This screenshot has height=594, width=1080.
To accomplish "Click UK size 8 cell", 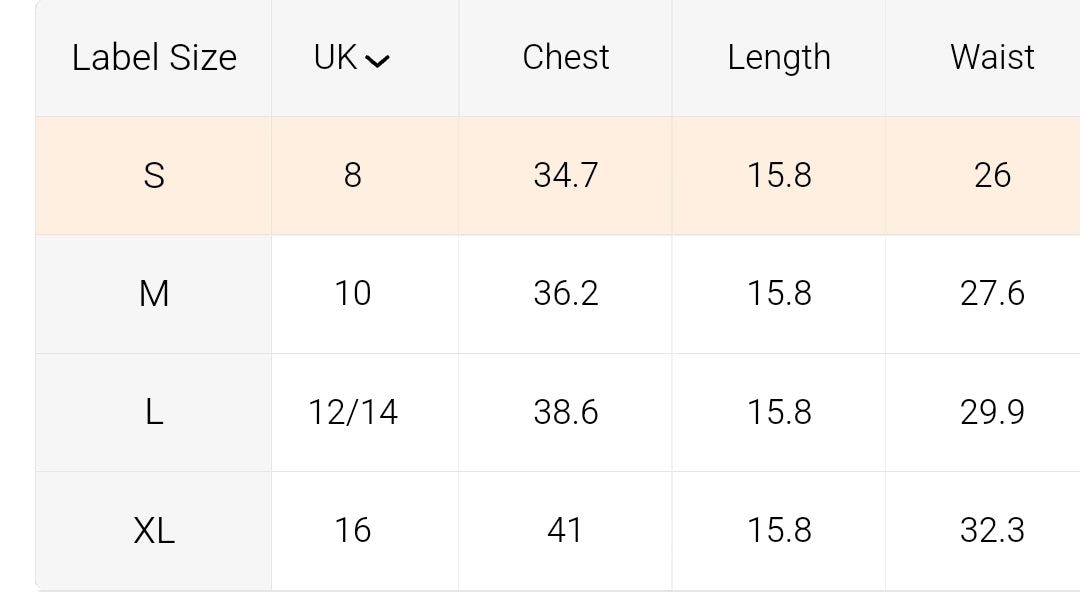I will click(x=352, y=176).
